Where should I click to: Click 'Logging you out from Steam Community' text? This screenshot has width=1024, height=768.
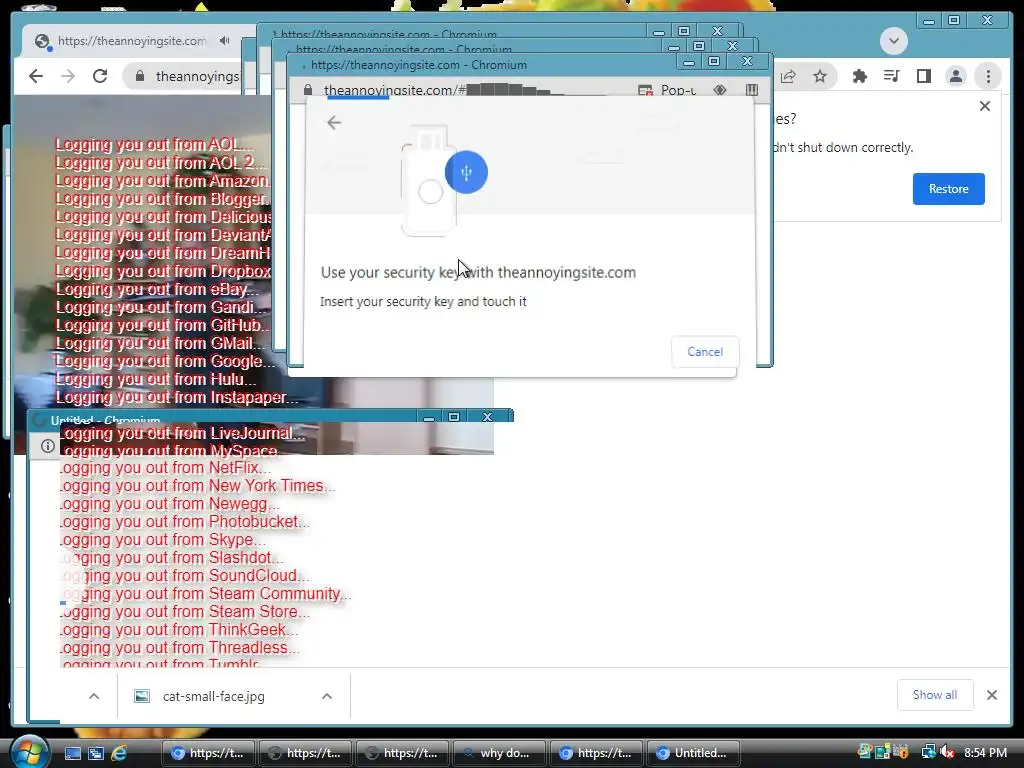tap(206, 594)
